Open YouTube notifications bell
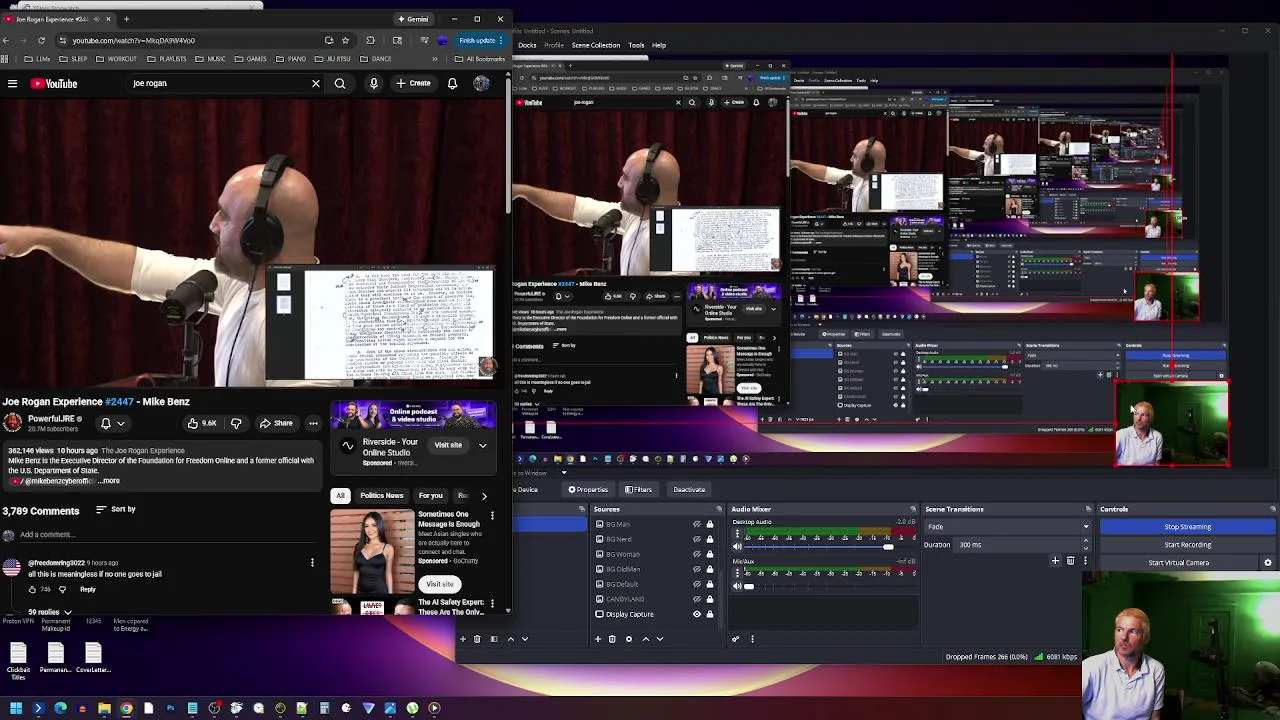Image resolution: width=1280 pixels, height=720 pixels. [452, 84]
